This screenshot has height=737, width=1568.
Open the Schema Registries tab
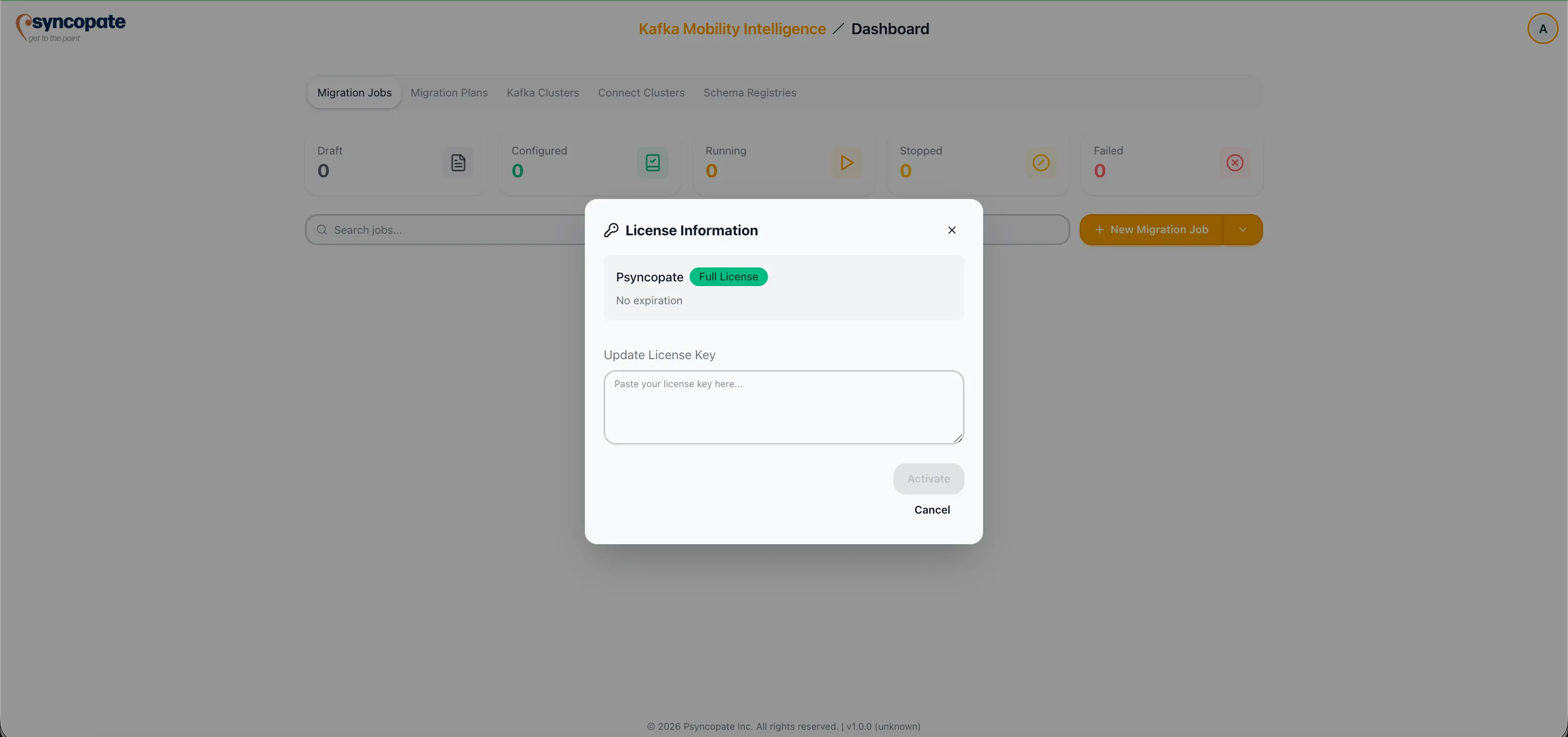coord(750,92)
